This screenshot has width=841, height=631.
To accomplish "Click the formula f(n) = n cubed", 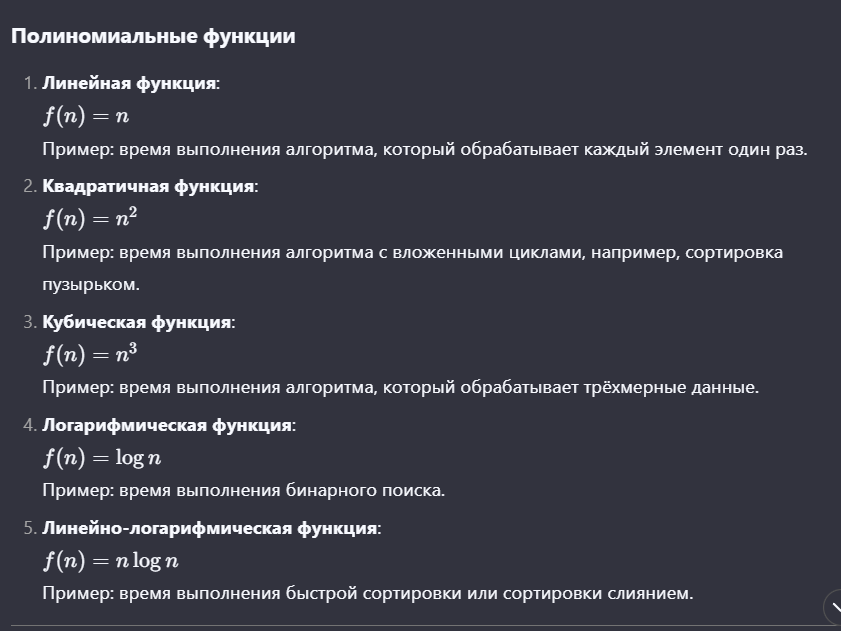I will point(90,353).
